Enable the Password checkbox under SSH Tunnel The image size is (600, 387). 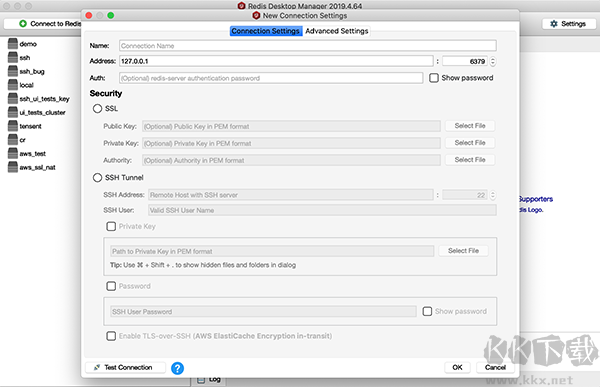coord(111,286)
